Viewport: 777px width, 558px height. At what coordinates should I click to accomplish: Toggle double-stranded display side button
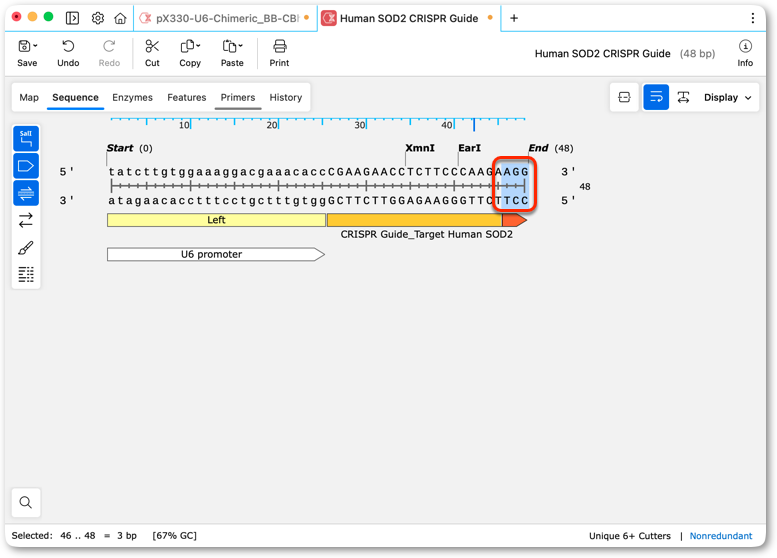tap(26, 193)
